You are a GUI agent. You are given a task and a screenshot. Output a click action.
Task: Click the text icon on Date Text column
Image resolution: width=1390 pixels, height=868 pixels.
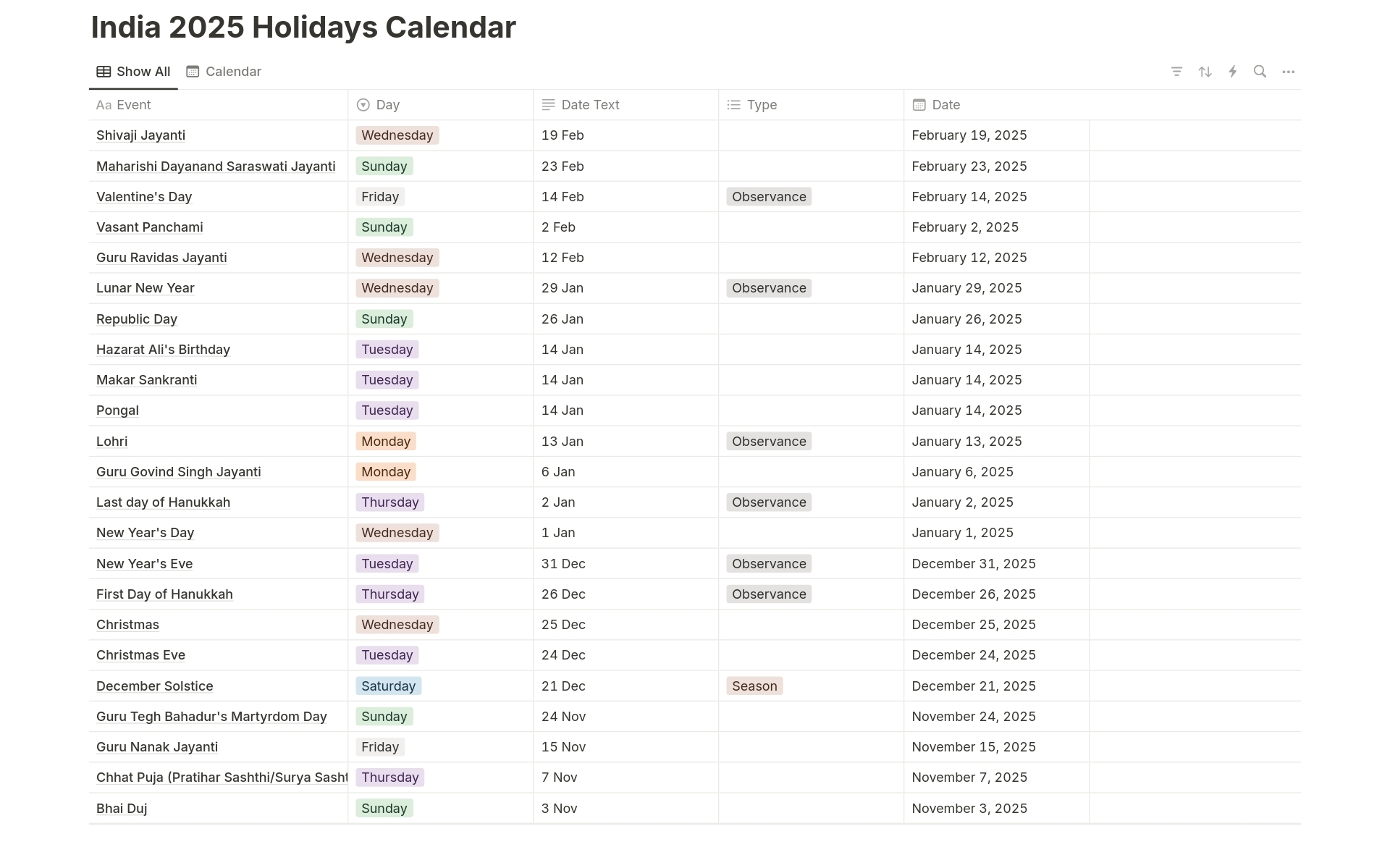[547, 105]
